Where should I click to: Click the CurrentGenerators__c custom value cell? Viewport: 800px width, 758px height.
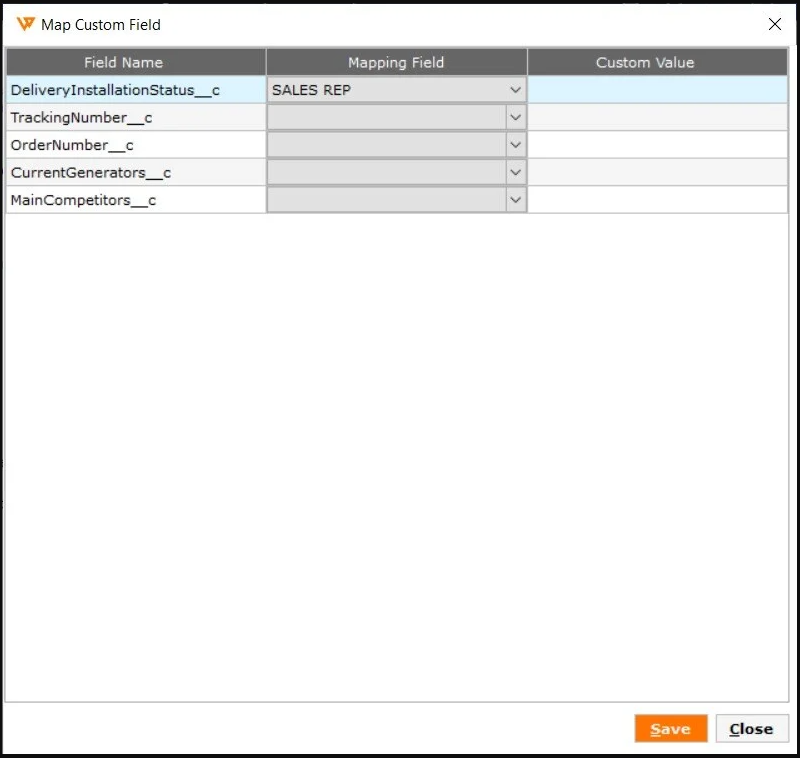pyautogui.click(x=657, y=172)
